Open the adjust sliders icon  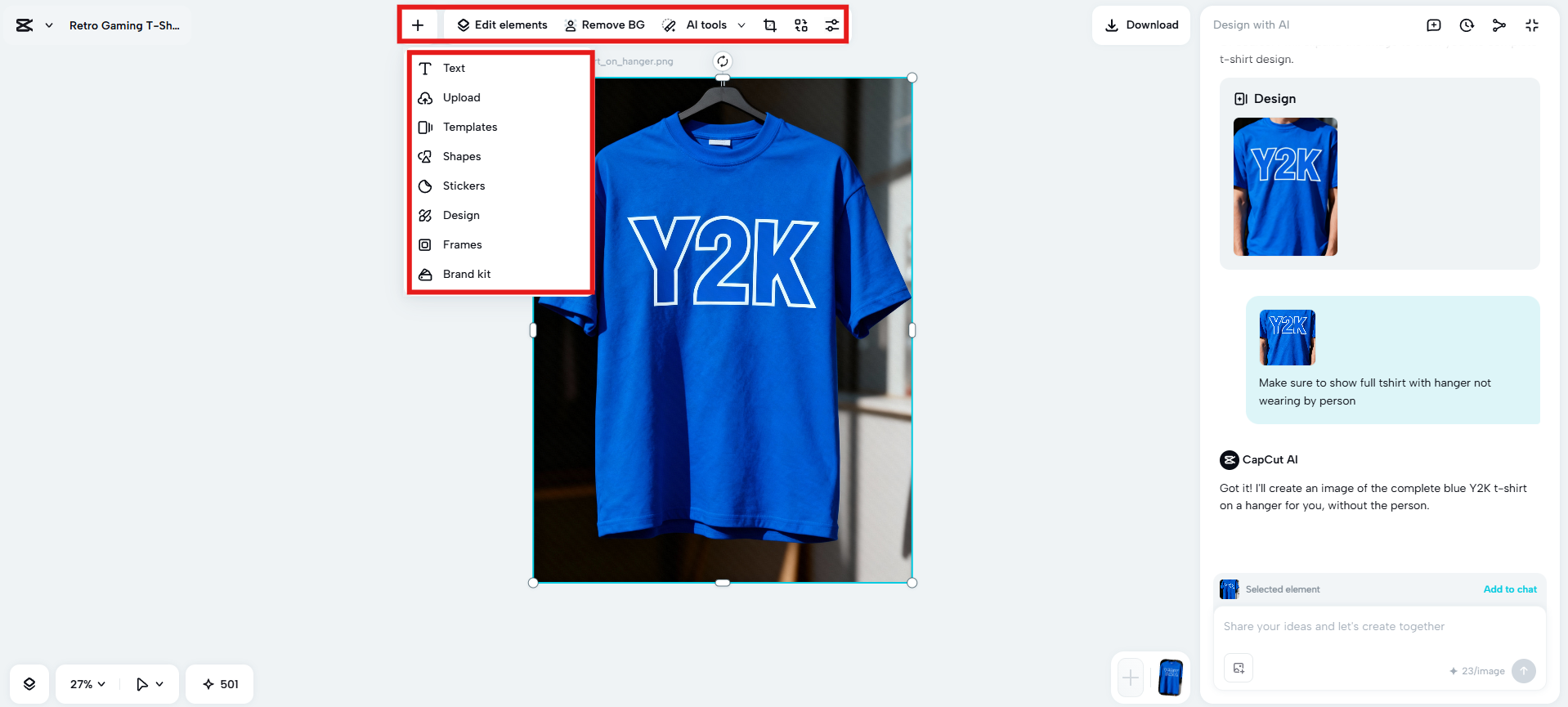coord(832,25)
